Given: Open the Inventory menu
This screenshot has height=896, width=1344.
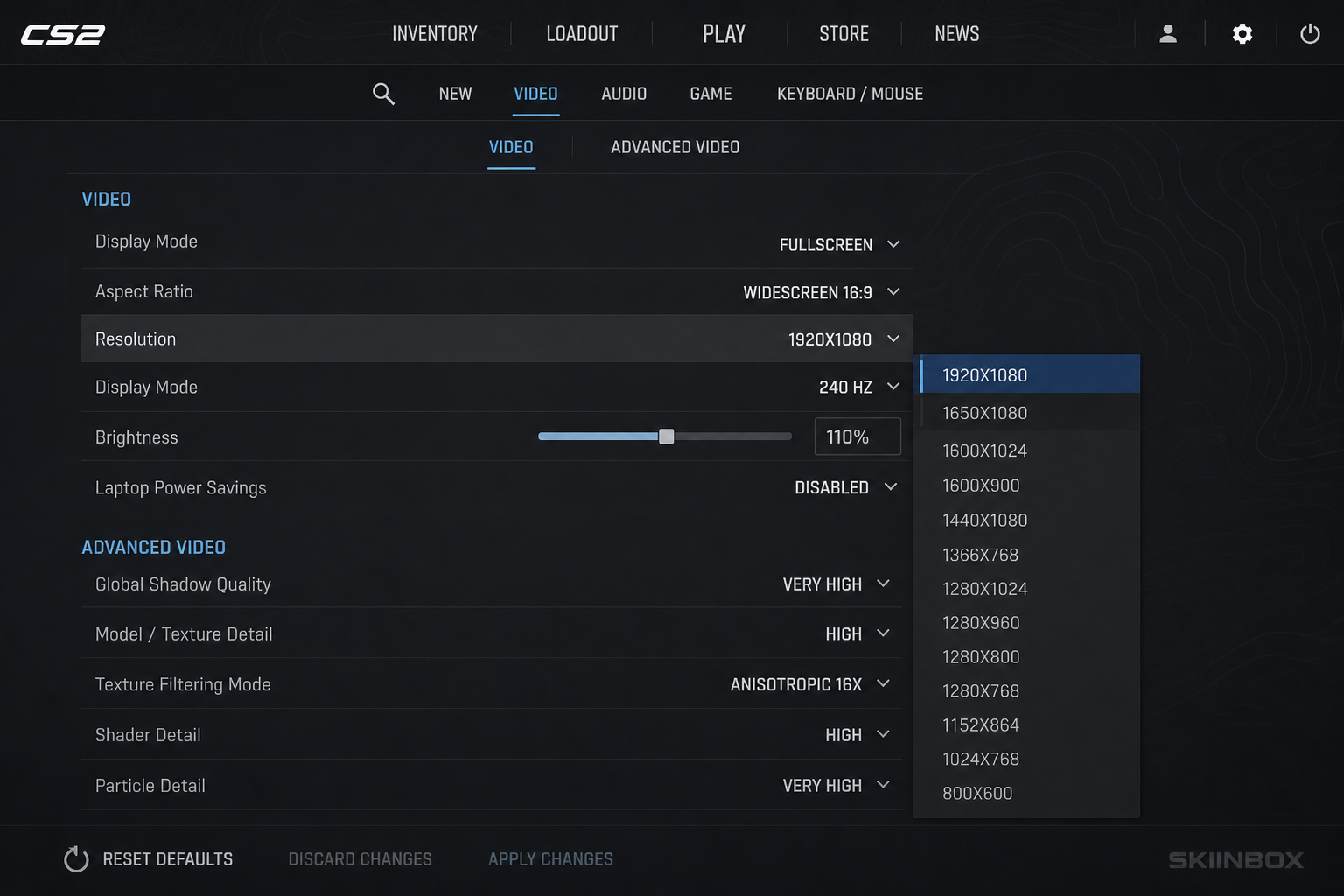Looking at the screenshot, I should tap(435, 34).
